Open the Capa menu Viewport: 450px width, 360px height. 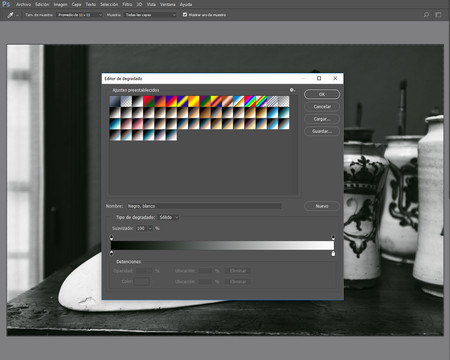(x=76, y=4)
